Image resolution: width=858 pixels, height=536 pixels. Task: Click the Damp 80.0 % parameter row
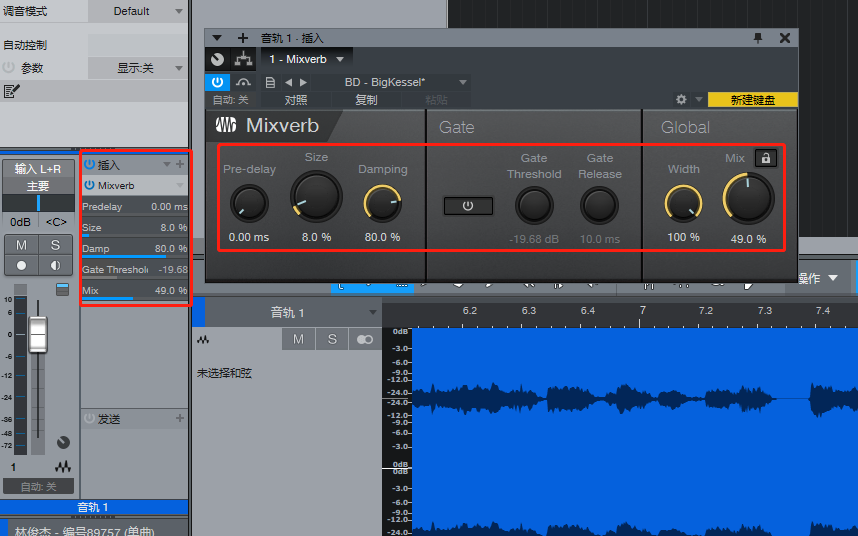tap(135, 249)
